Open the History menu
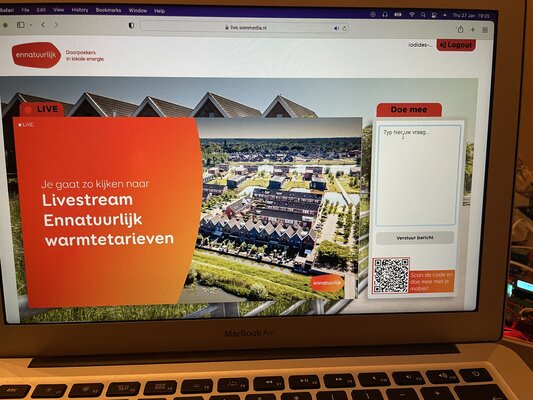533x400 pixels. pos(80,10)
